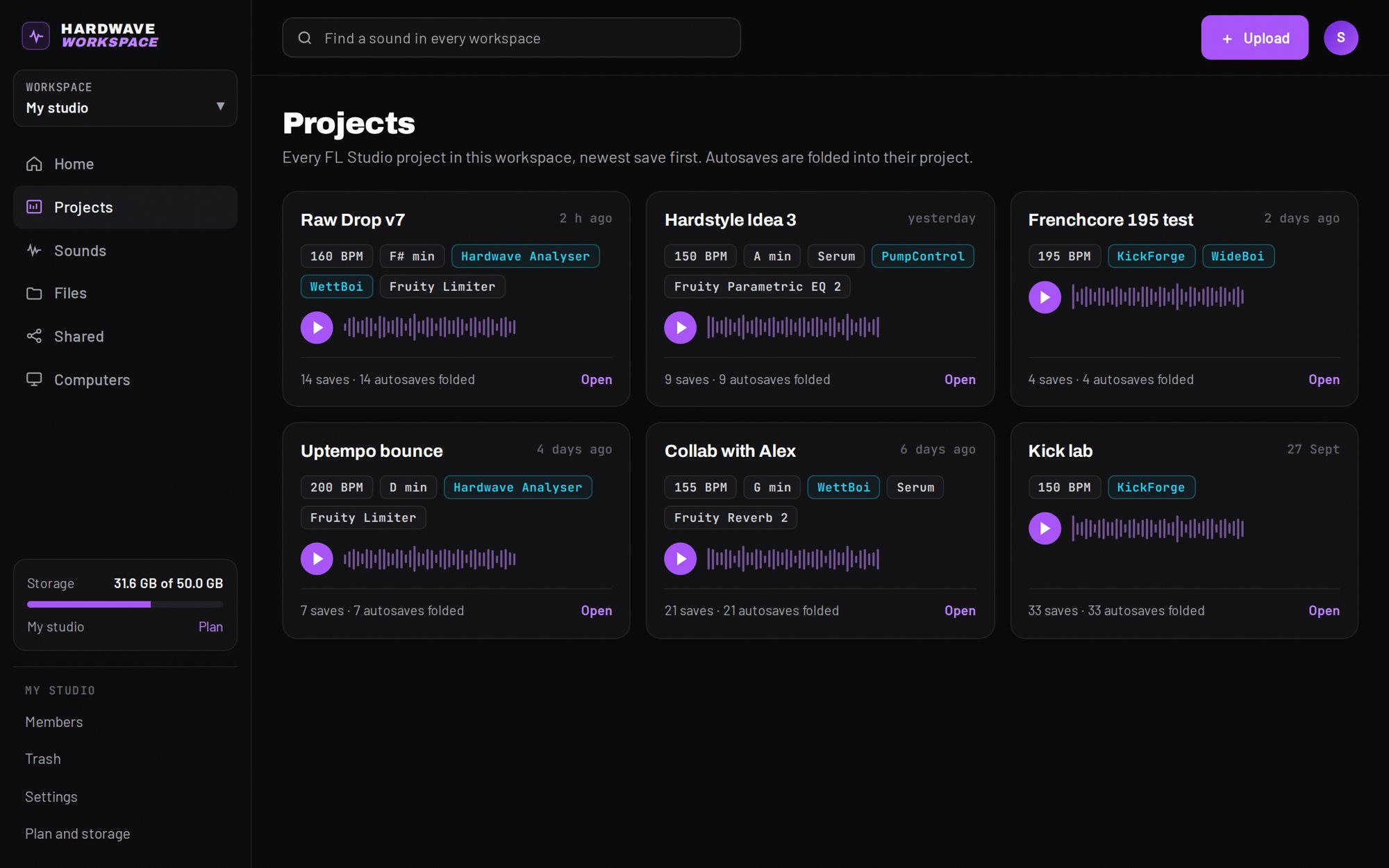Go to Members page
This screenshot has width=1389, height=868.
[x=54, y=722]
